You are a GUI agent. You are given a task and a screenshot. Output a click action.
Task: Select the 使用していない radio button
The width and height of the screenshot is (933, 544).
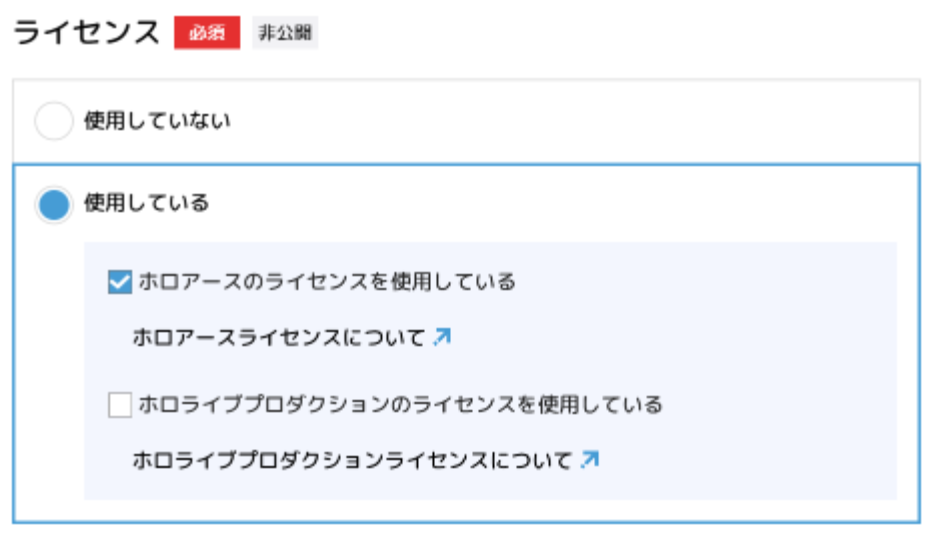pyautogui.click(x=53, y=122)
